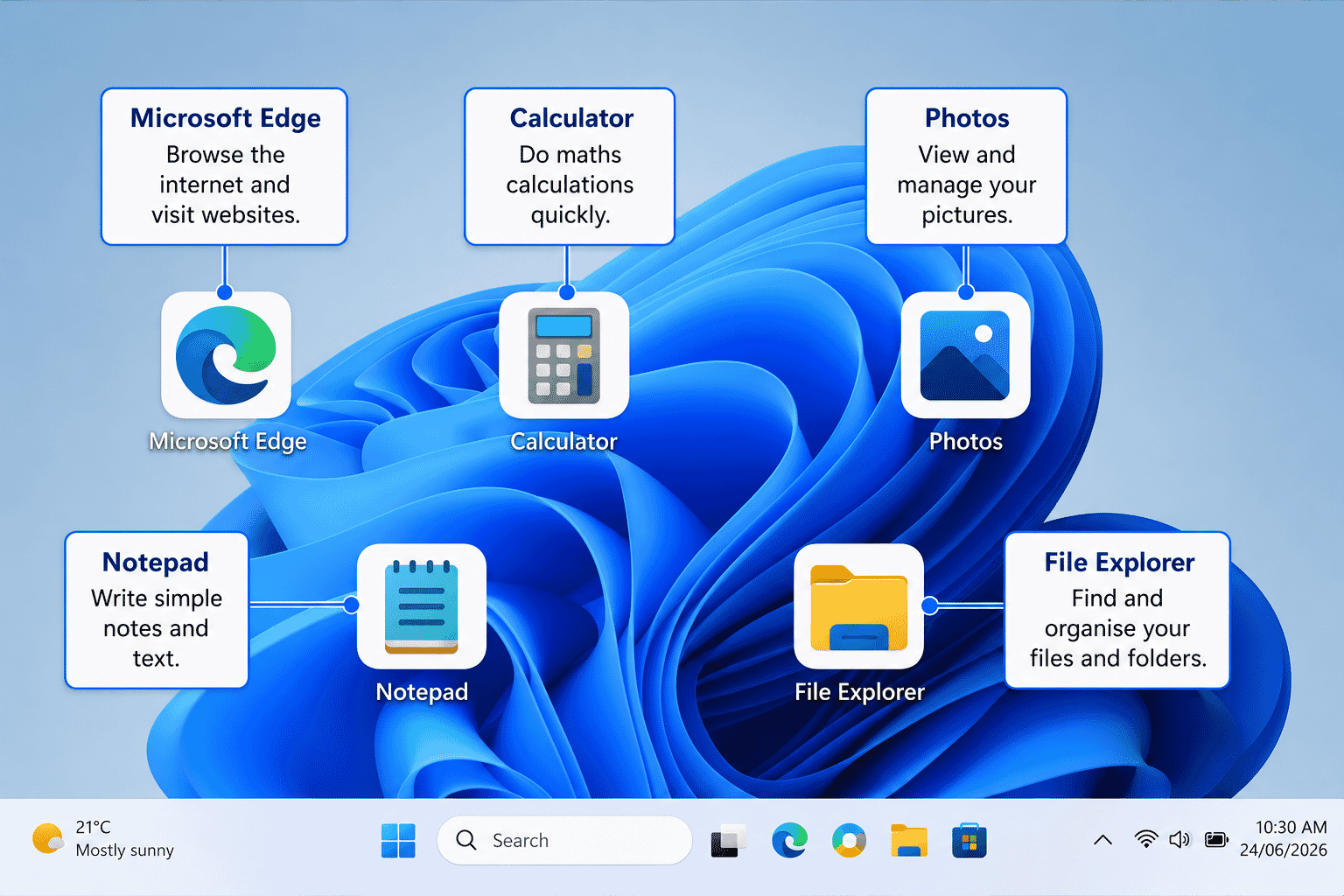Open the clock showing 10:30 AM
1344x896 pixels.
(1291, 828)
